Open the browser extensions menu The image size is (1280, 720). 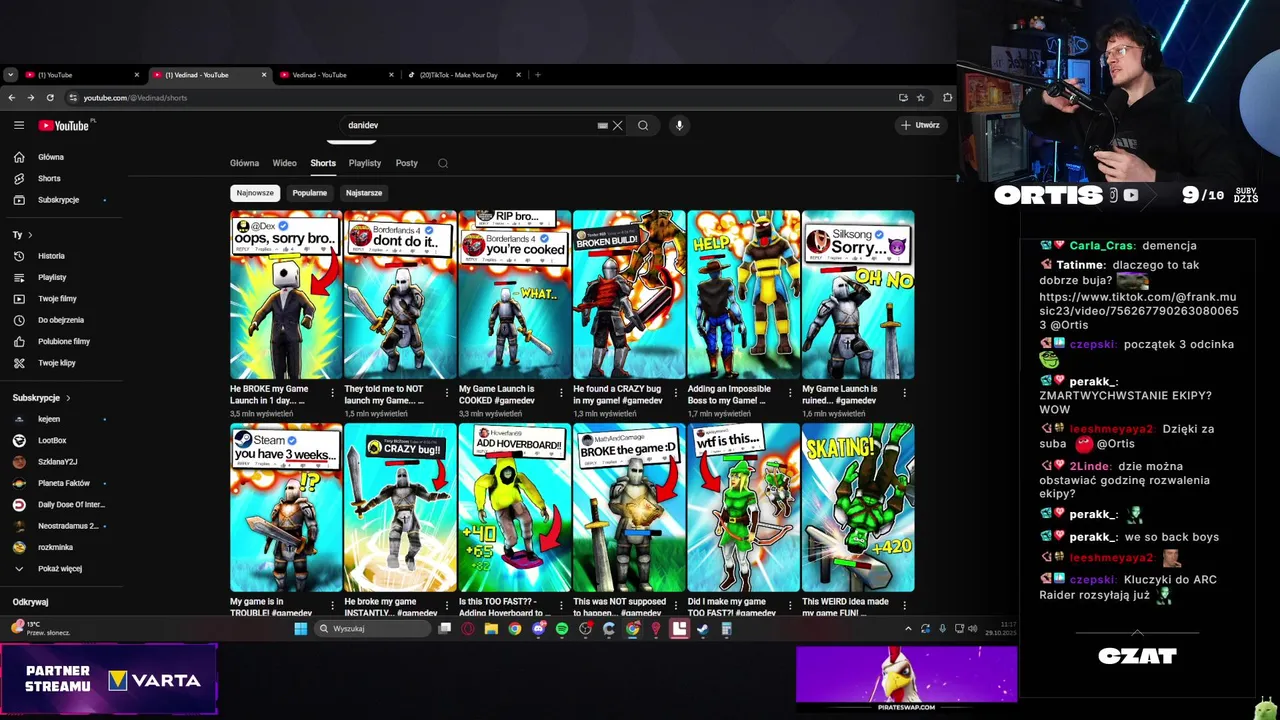(x=948, y=98)
